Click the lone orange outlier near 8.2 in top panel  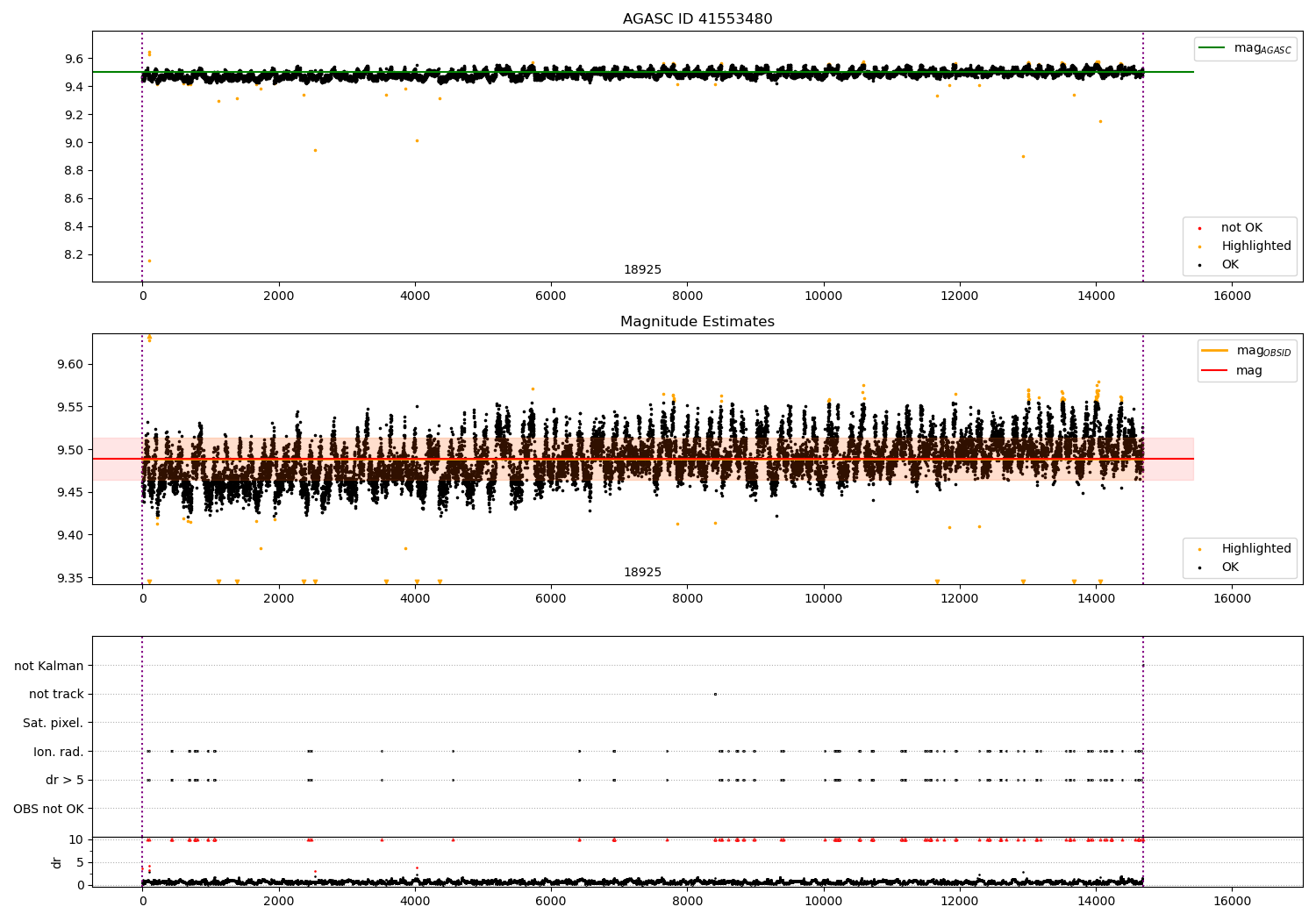click(x=149, y=261)
